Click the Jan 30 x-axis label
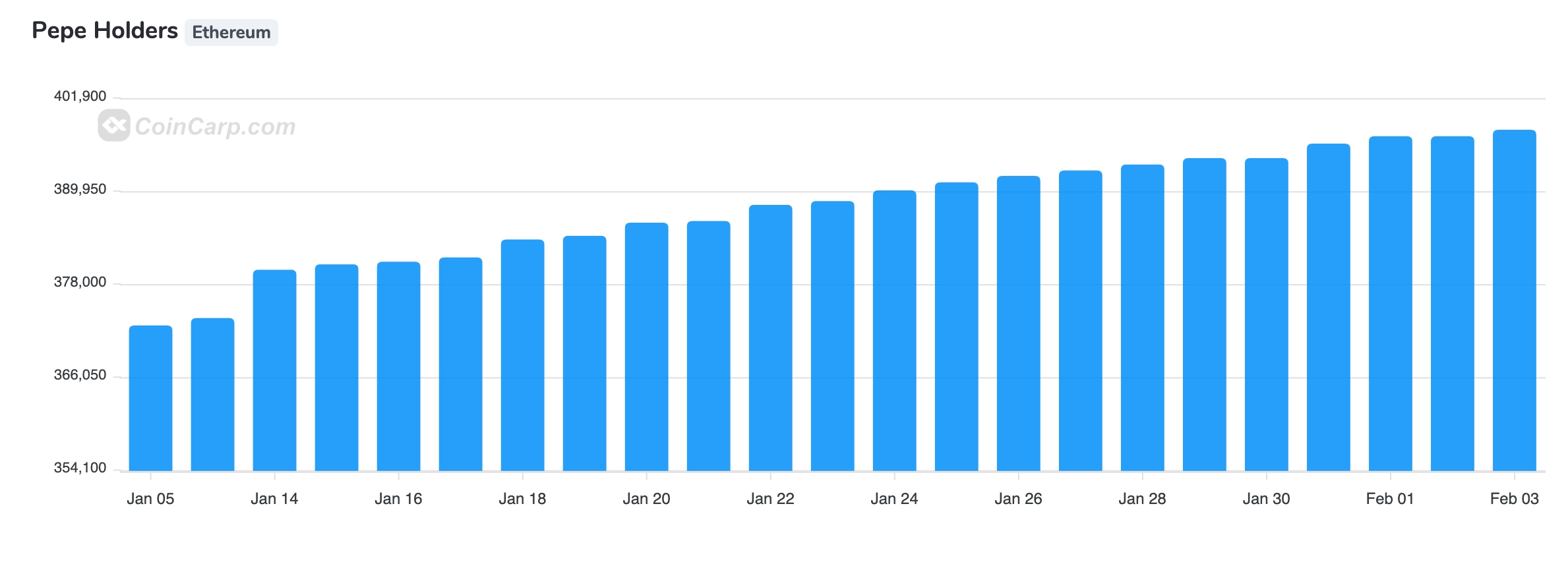This screenshot has height=562, width=1568. 1266,499
